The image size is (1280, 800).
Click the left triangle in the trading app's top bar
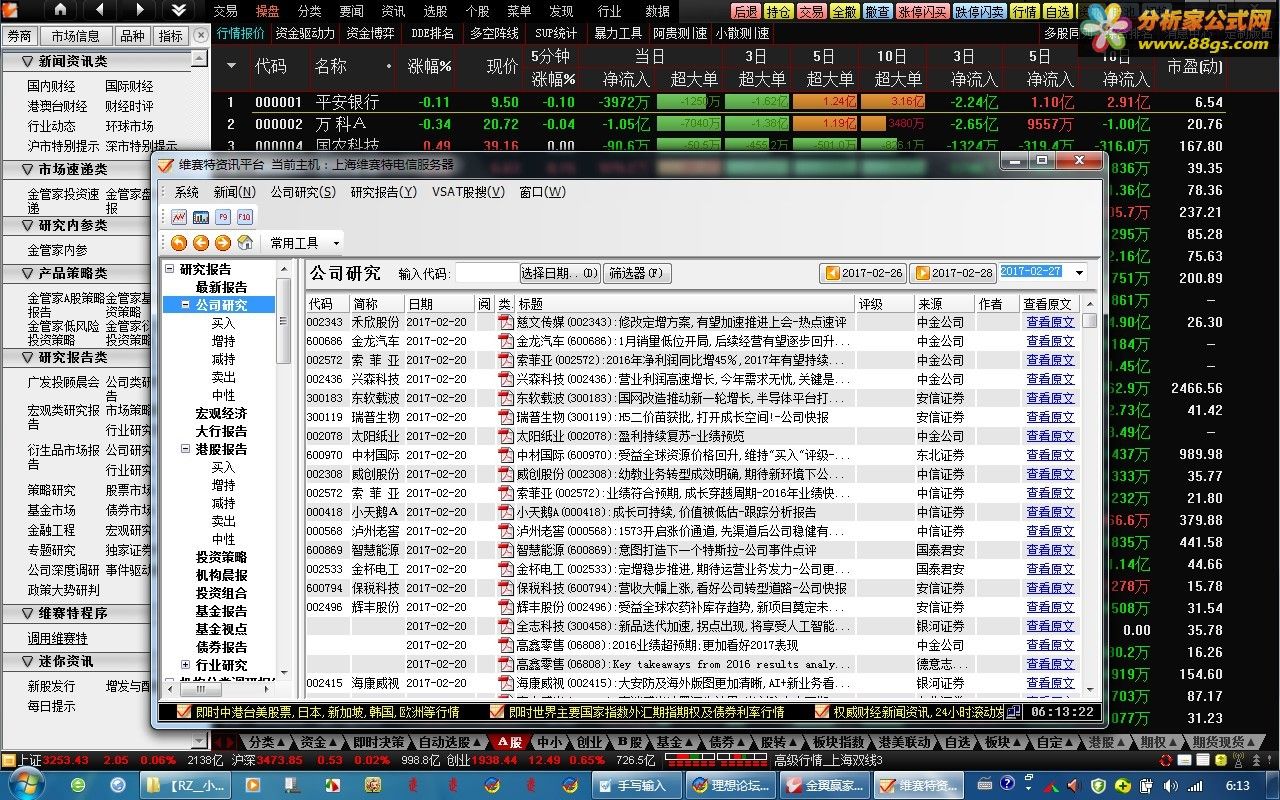(x=99, y=10)
